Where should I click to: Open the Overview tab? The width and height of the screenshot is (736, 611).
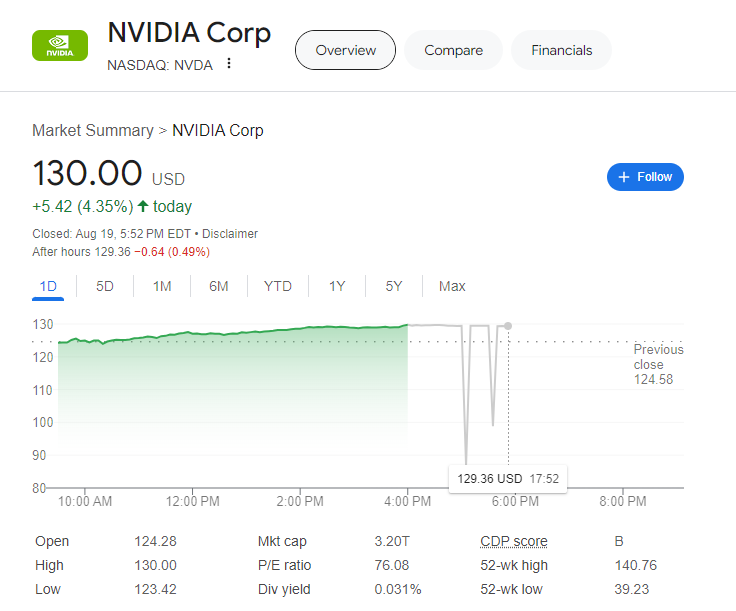pyautogui.click(x=345, y=50)
